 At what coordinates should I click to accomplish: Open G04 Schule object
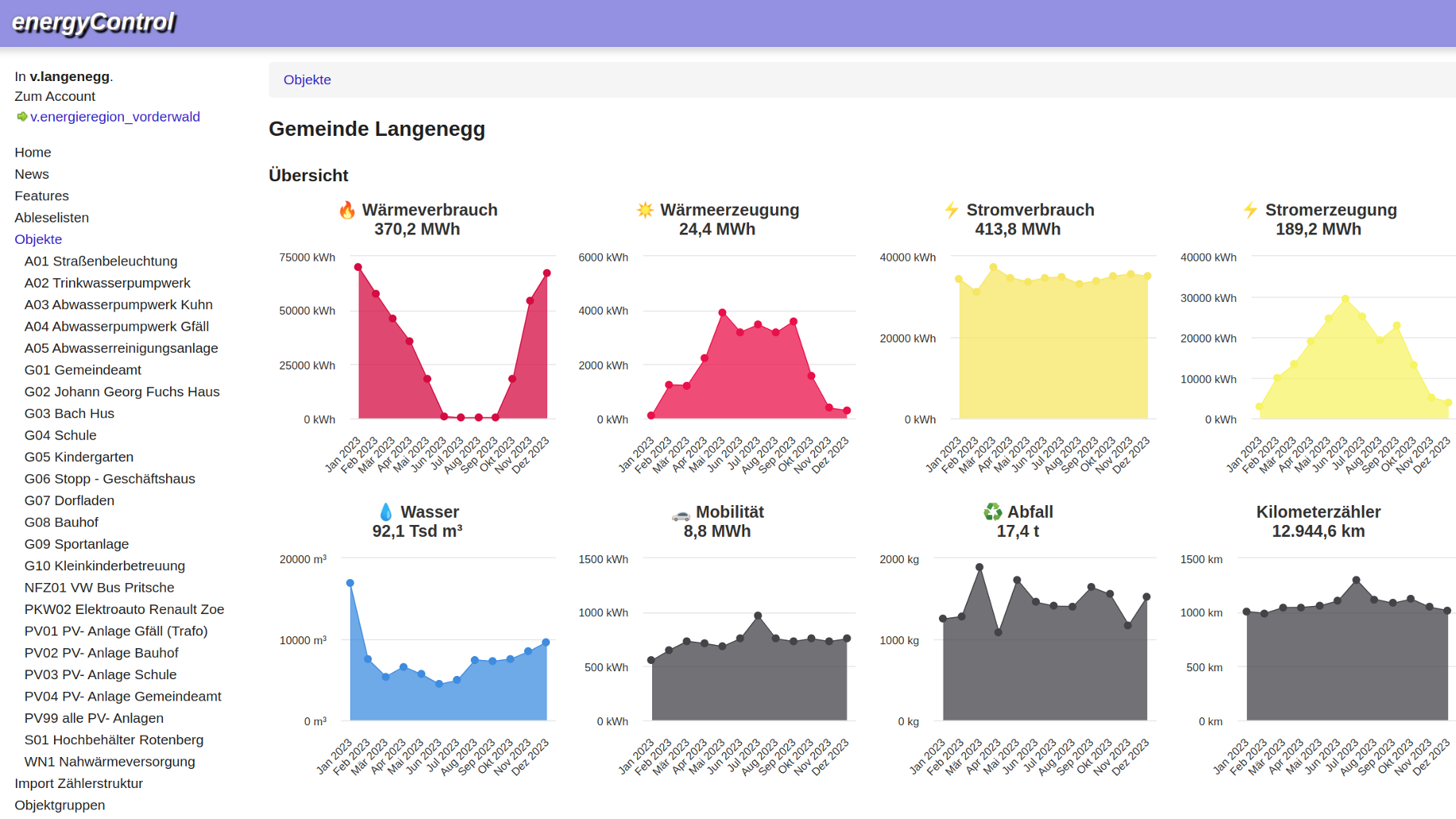(60, 435)
